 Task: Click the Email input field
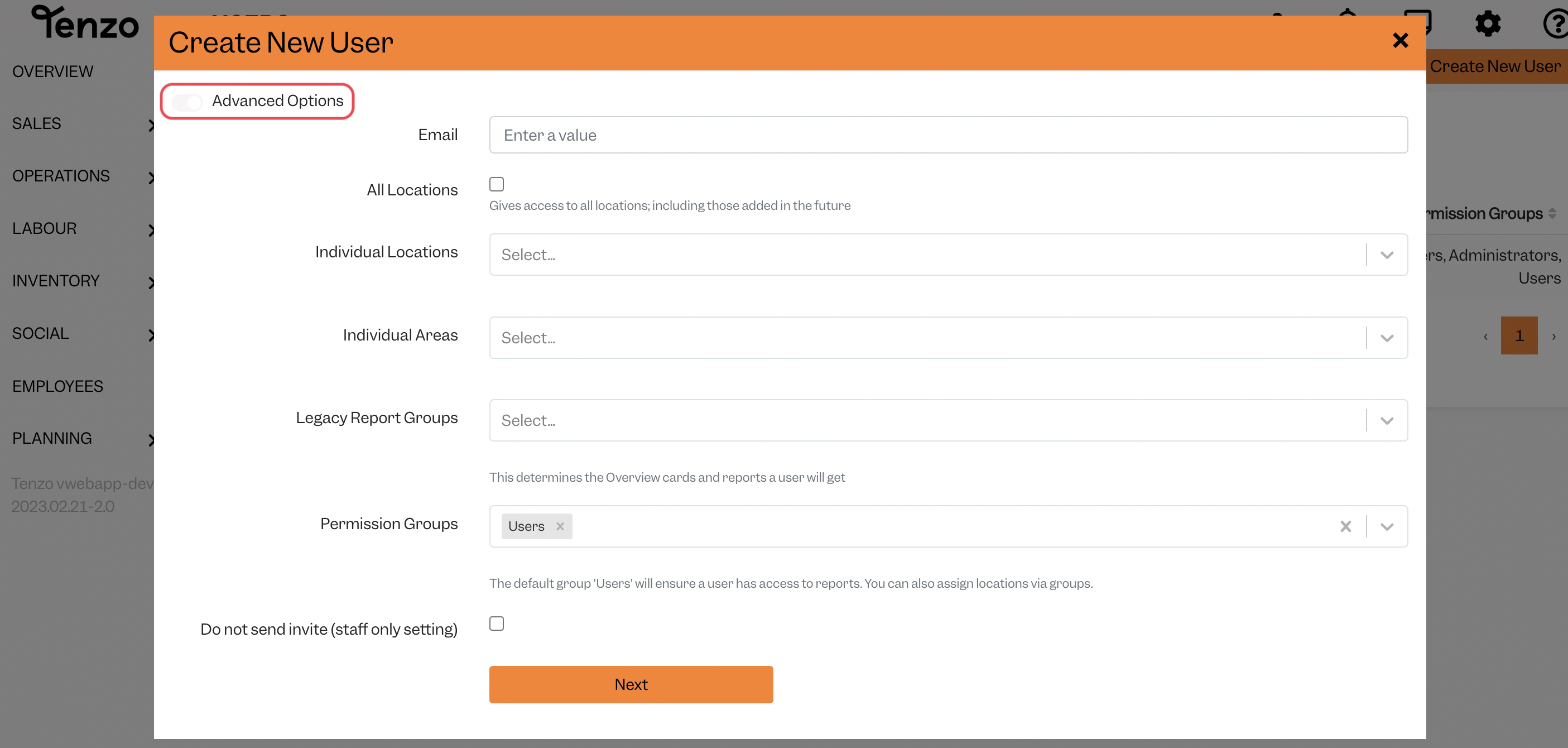947,135
